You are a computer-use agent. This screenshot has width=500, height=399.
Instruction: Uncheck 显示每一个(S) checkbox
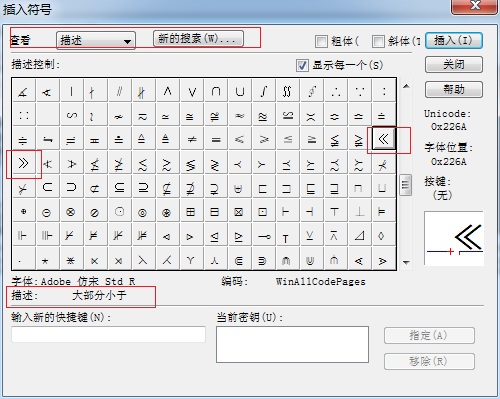point(302,65)
